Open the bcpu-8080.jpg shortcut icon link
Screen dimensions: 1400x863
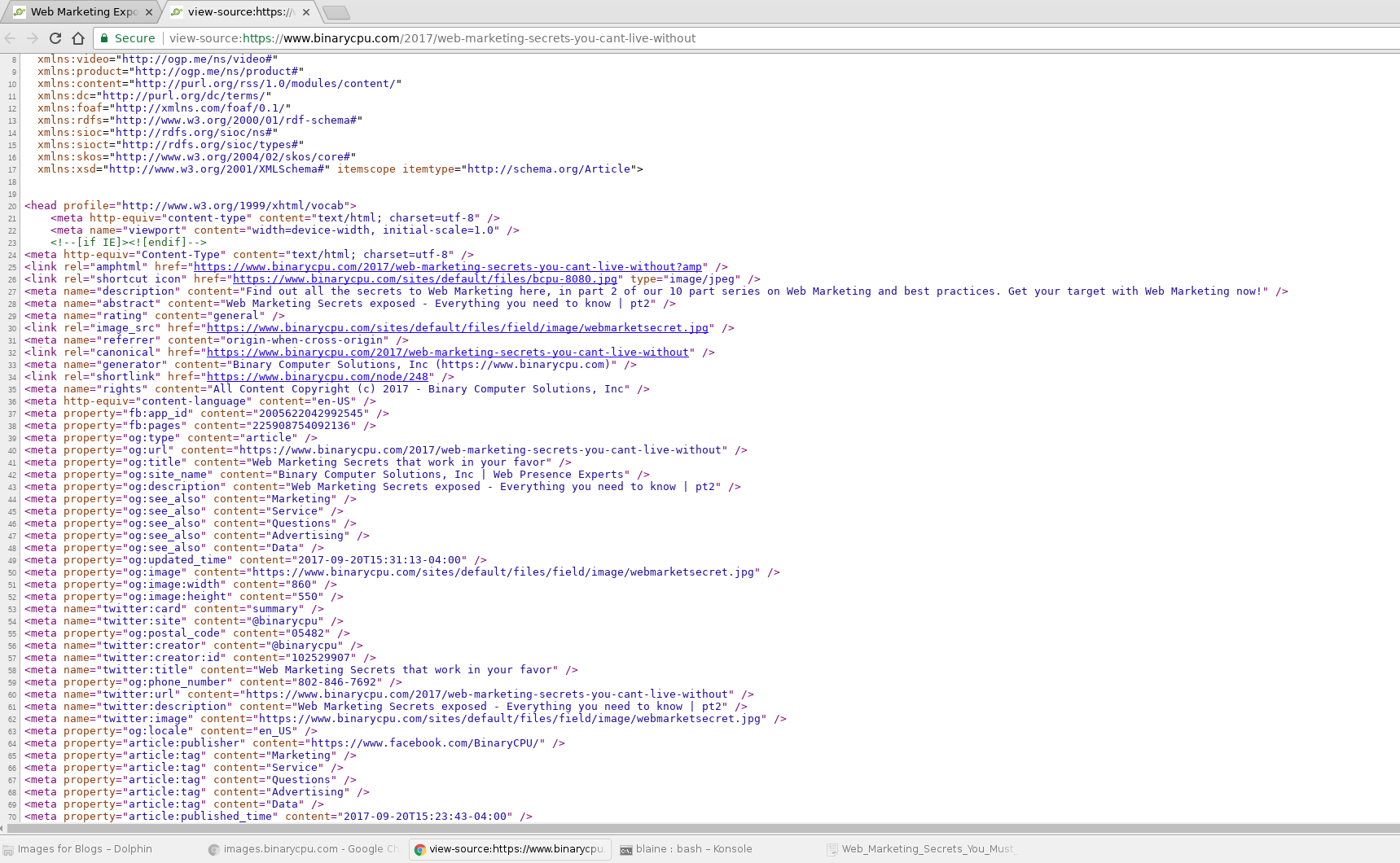click(425, 279)
